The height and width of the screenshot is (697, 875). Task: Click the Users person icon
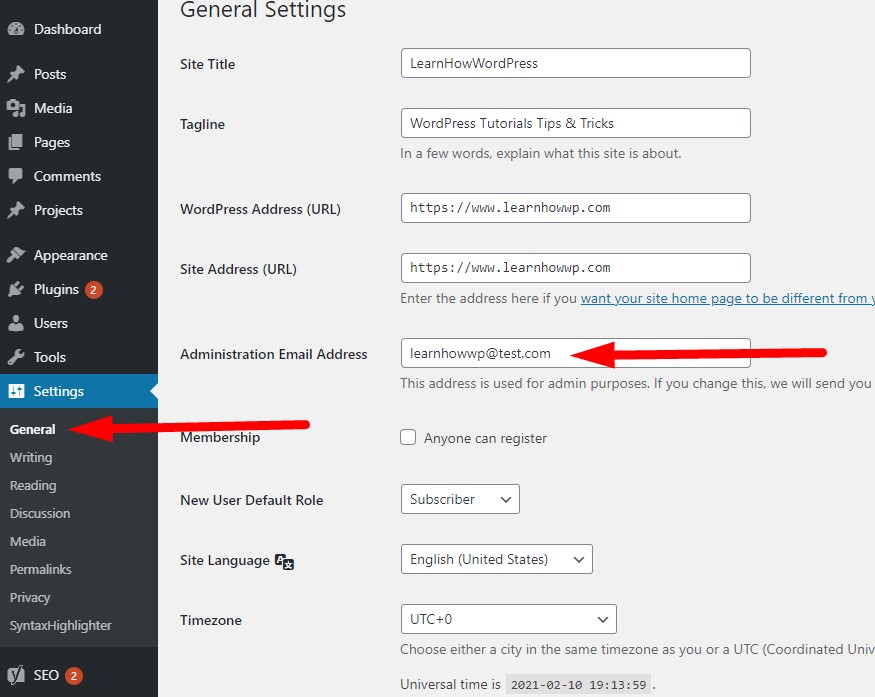pyautogui.click(x=16, y=323)
